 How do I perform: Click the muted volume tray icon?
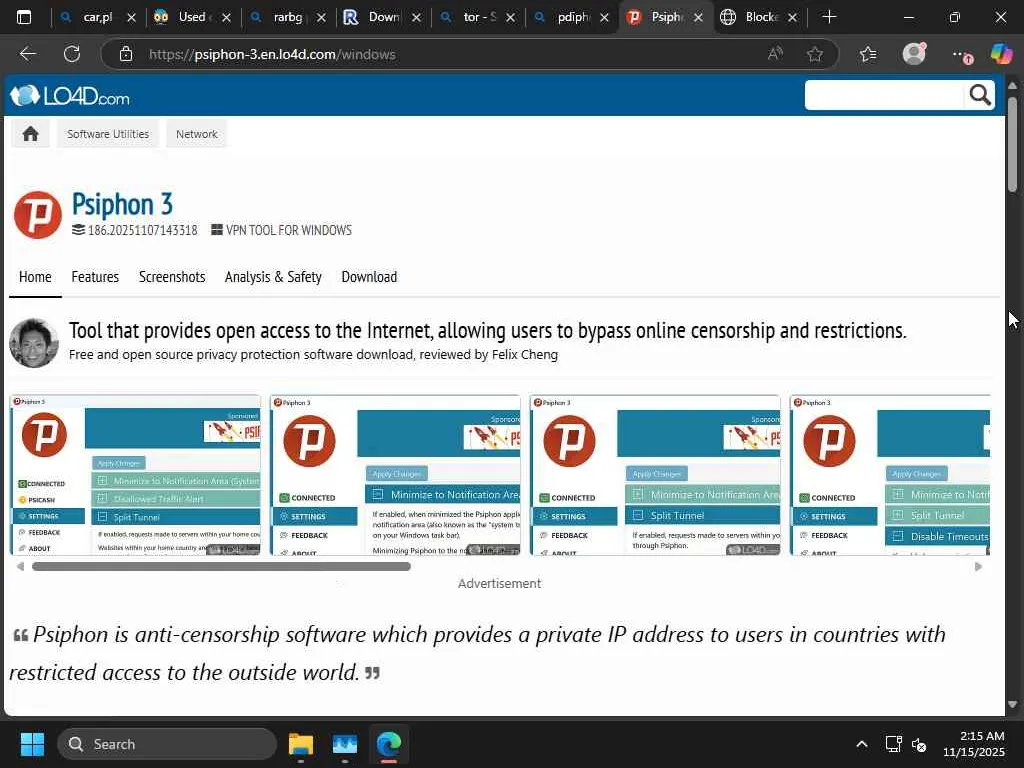pos(919,744)
